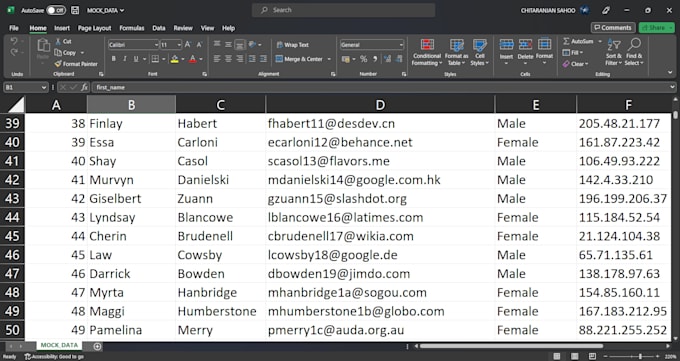Image resolution: width=680 pixels, height=361 pixels.
Task: Toggle AutoSave switch
Action: 56,10
